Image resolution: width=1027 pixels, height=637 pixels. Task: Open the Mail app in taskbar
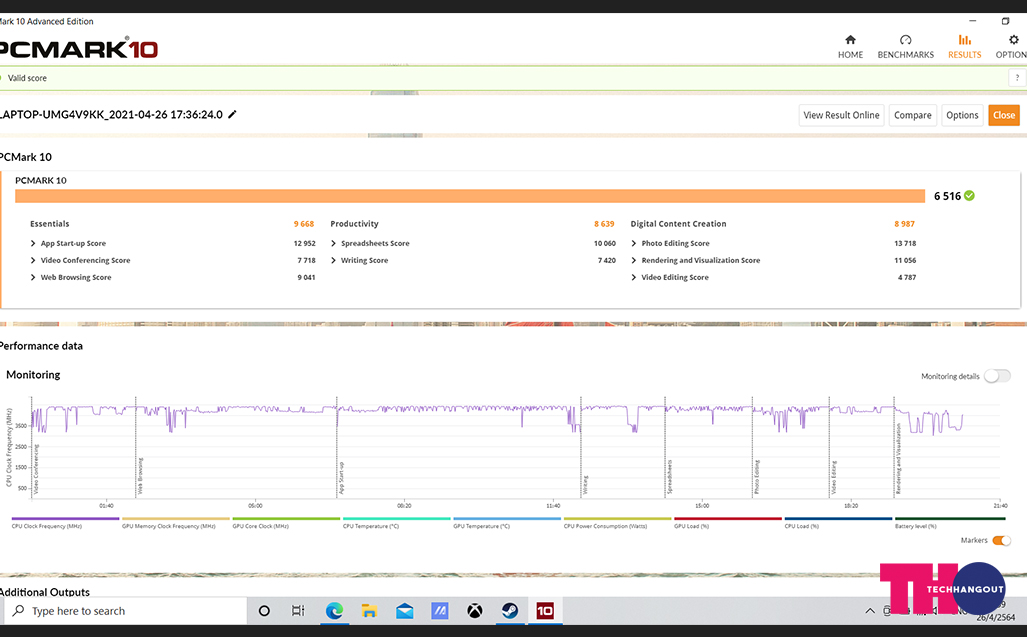pyautogui.click(x=405, y=611)
